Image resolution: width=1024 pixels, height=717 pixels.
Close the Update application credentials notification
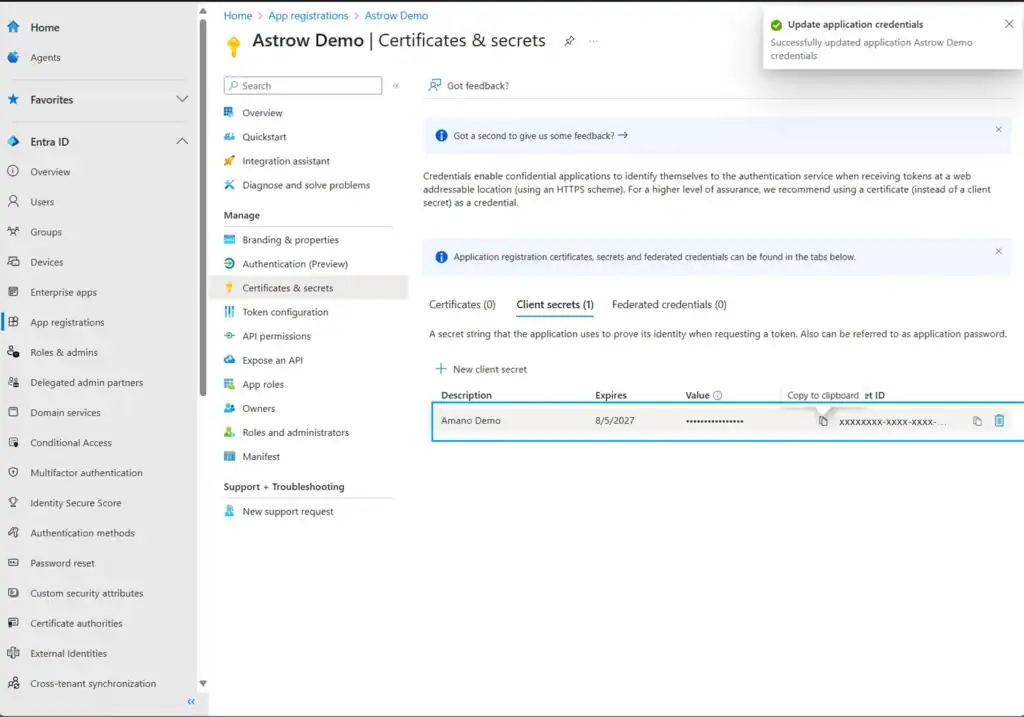pos(1008,24)
